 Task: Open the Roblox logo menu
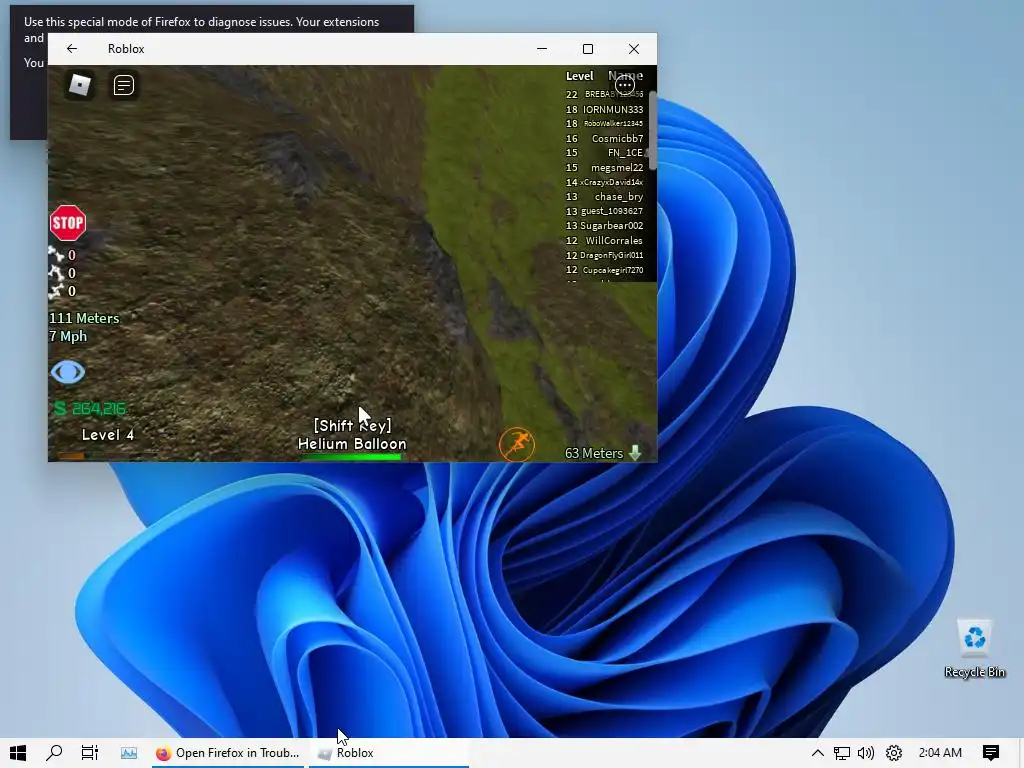tap(80, 86)
